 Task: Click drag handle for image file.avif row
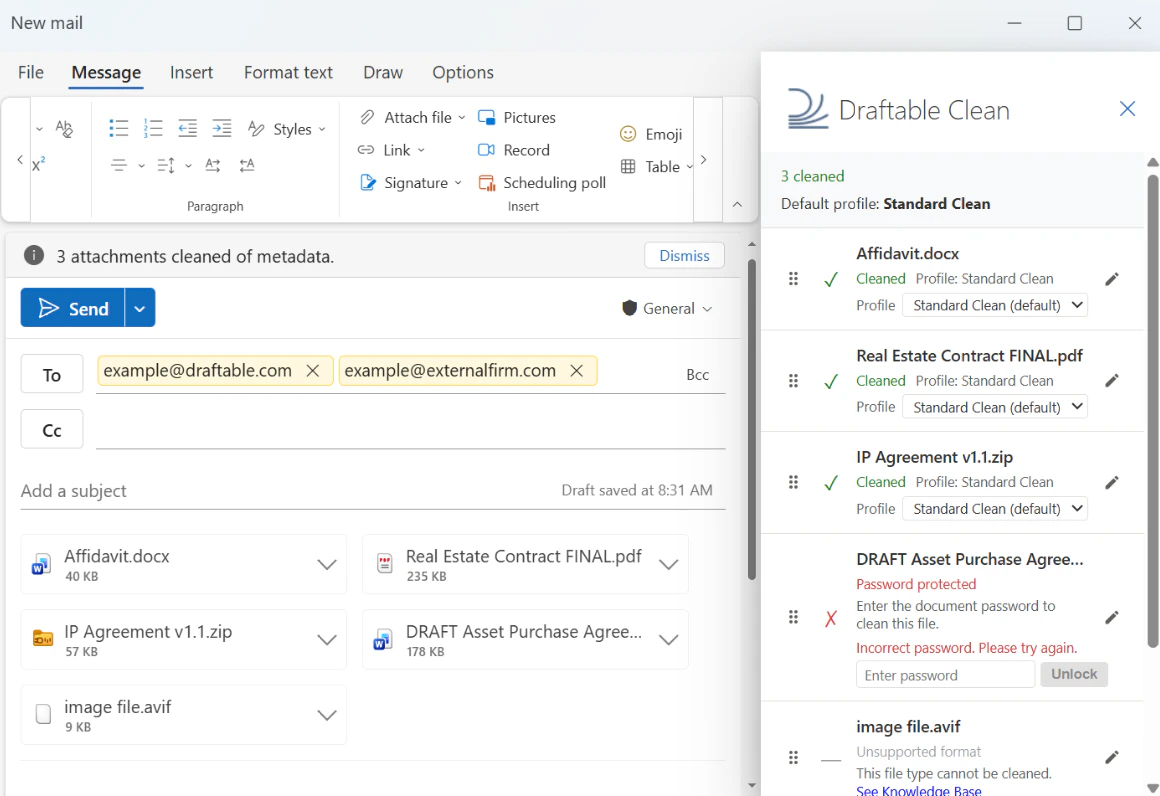[793, 757]
